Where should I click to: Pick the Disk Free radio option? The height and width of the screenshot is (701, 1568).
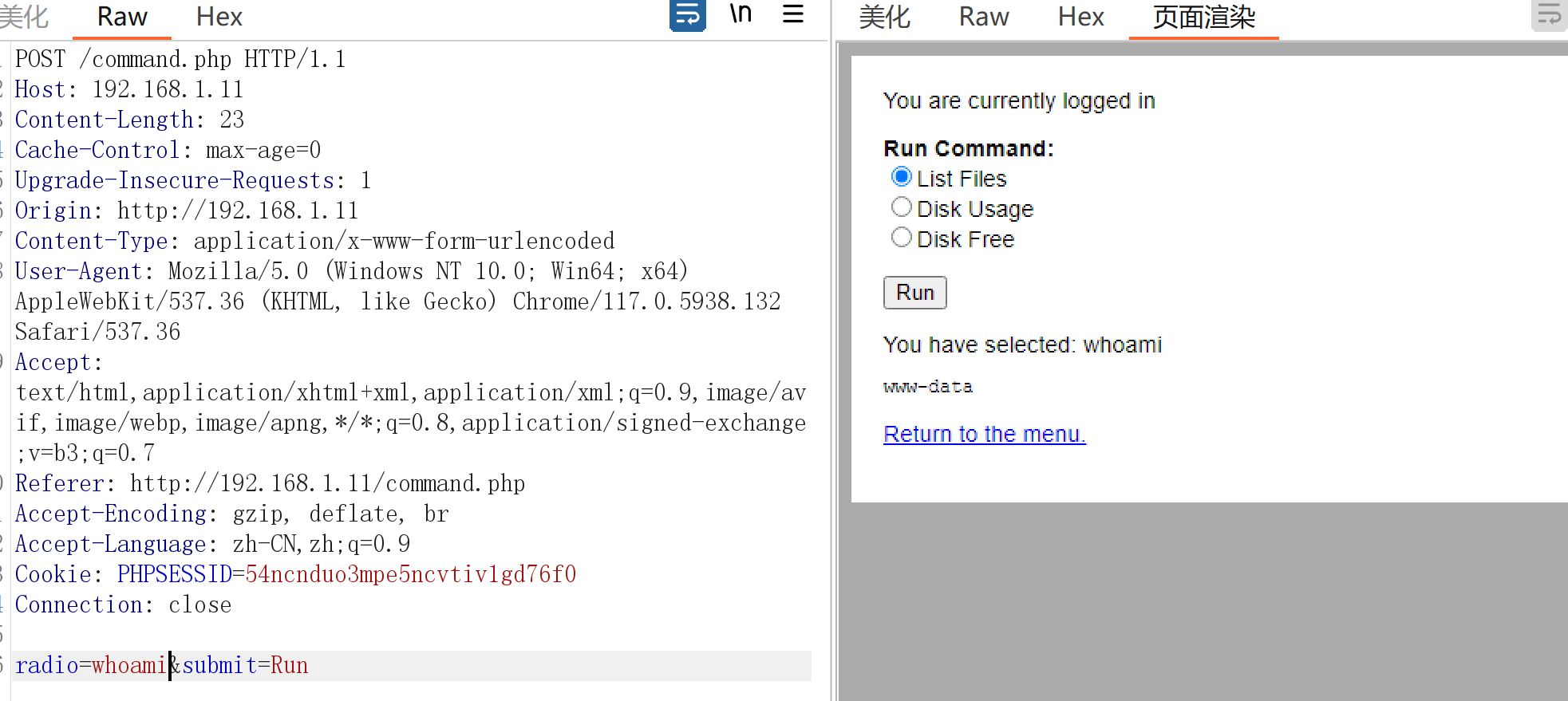click(902, 238)
